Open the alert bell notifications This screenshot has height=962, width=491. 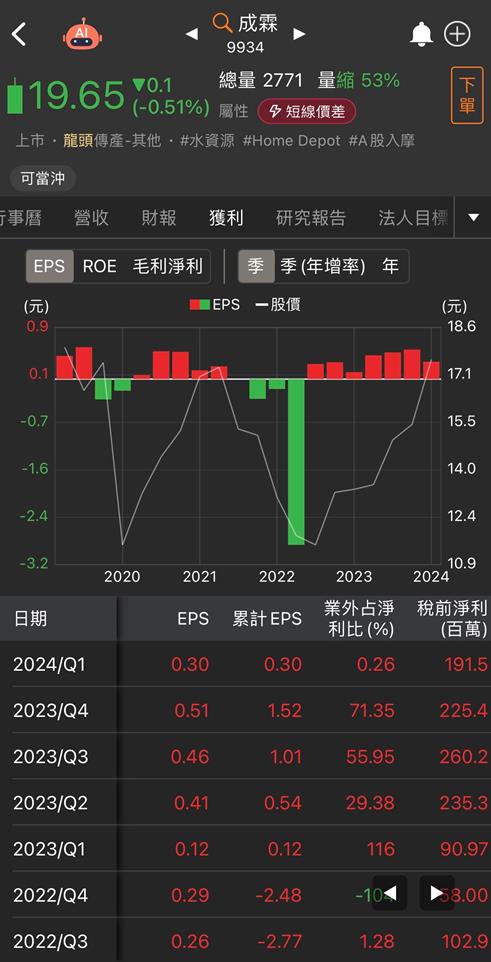[x=421, y=34]
